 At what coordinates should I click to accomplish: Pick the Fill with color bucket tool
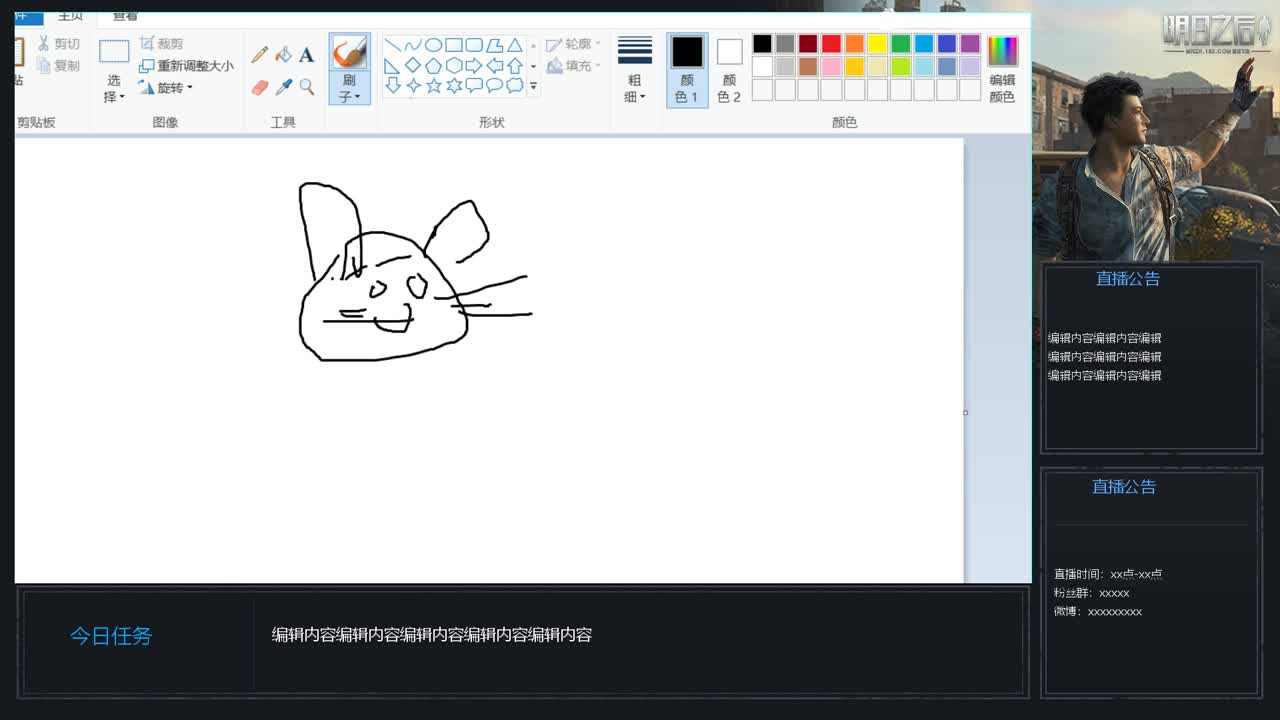pos(284,55)
